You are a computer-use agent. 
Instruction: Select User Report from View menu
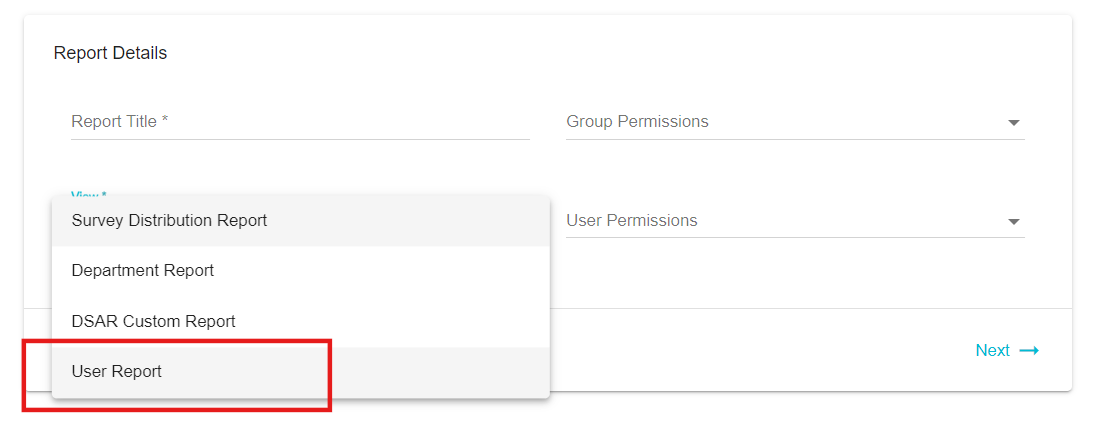(300, 371)
